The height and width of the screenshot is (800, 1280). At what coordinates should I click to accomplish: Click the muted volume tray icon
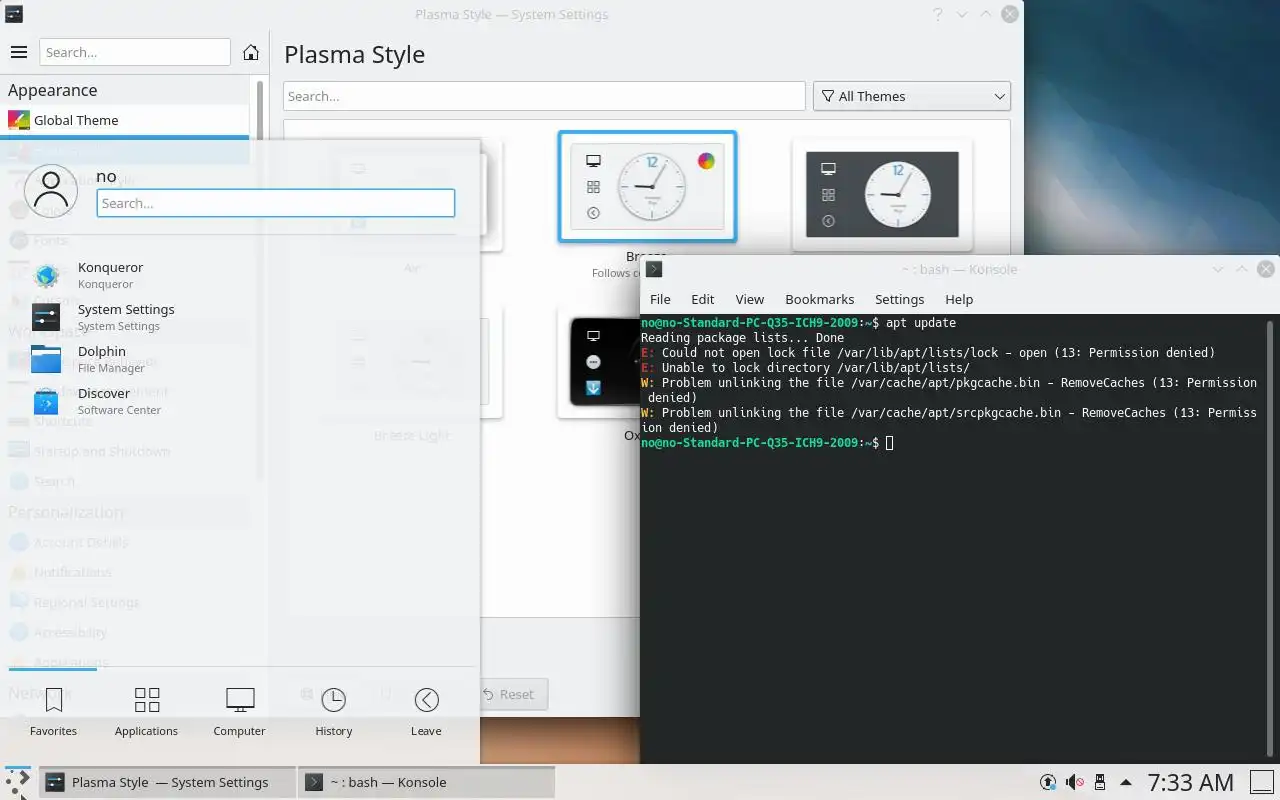1075,782
